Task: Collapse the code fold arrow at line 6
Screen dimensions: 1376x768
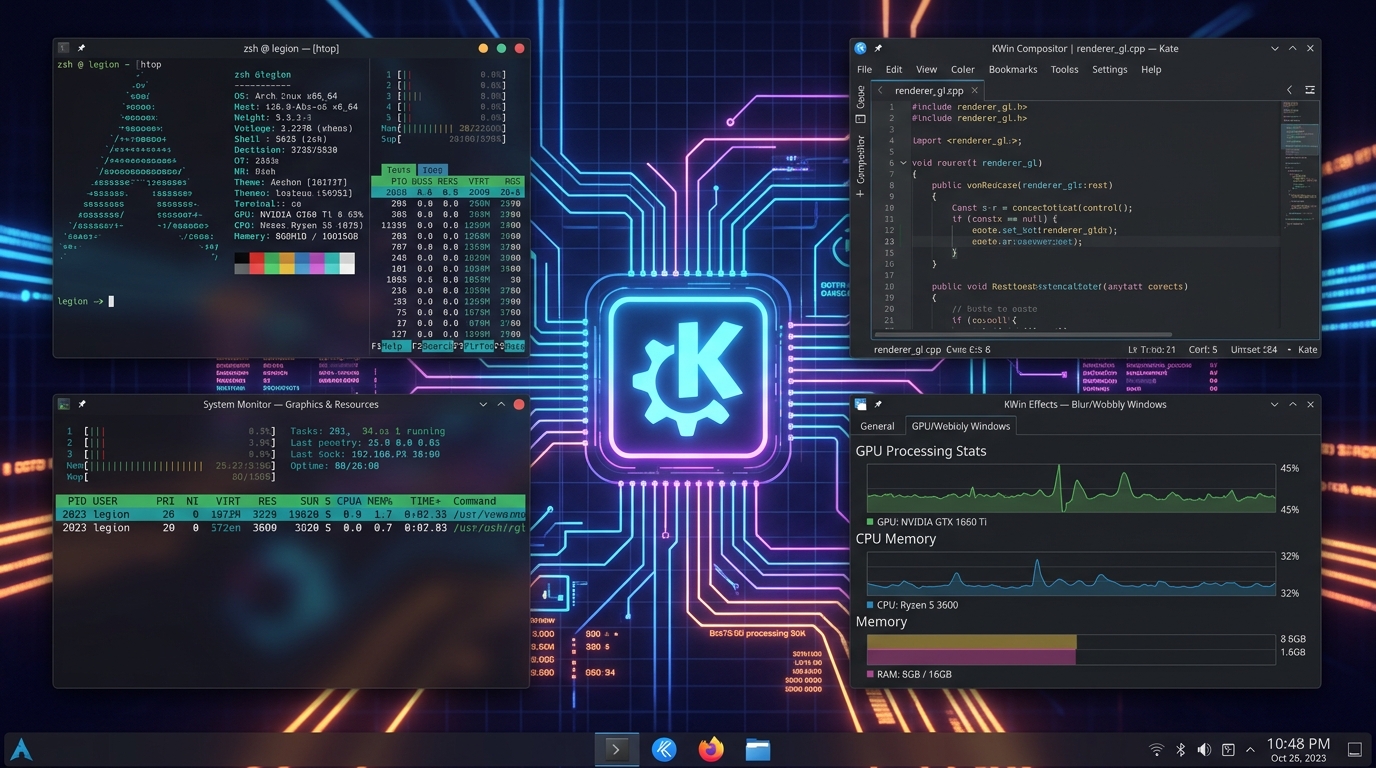Action: [x=903, y=163]
